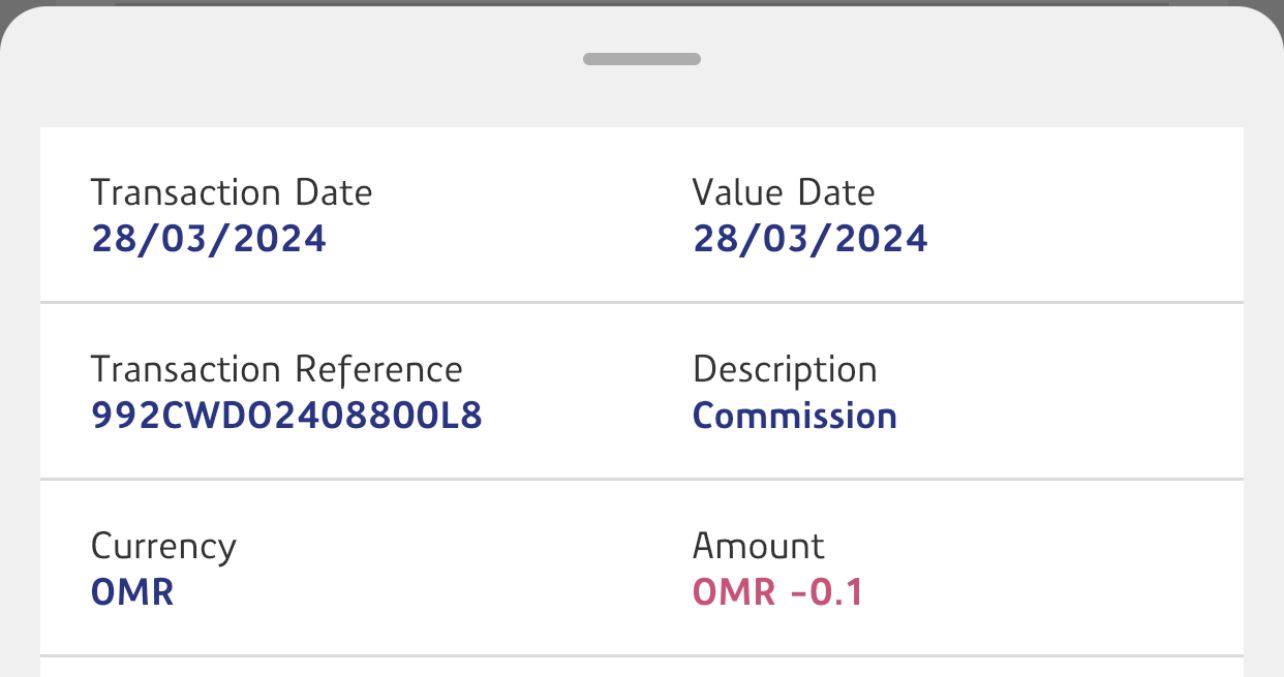Image resolution: width=1284 pixels, height=677 pixels.
Task: Click the "Currency" label
Action: pos(163,547)
